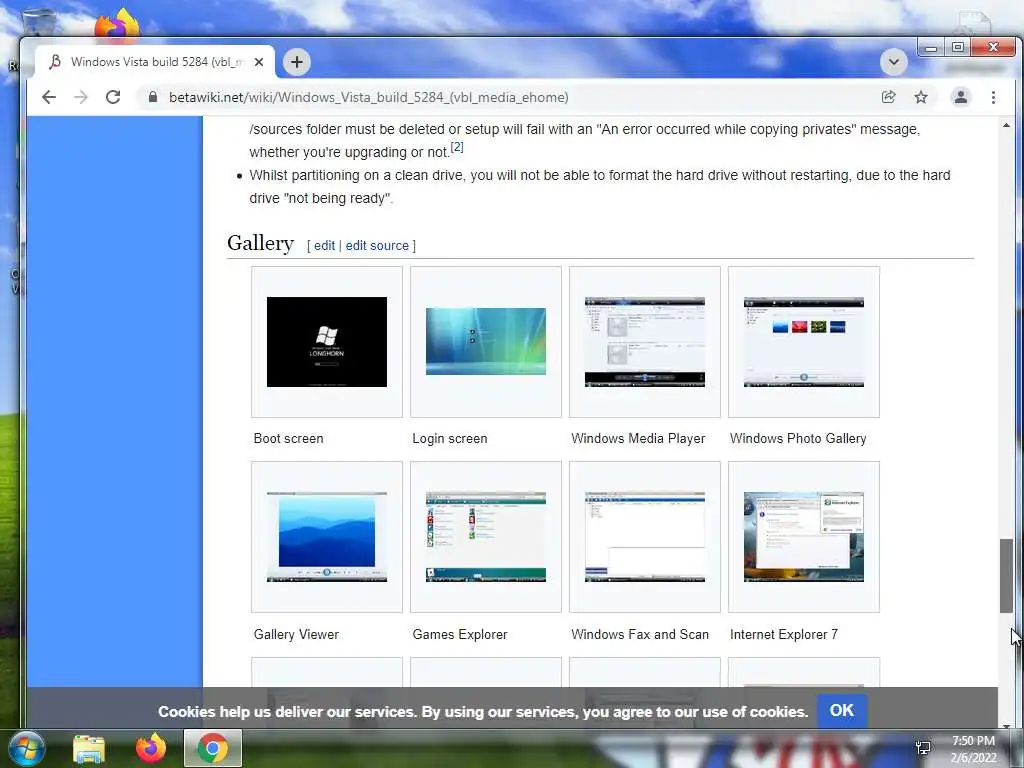The width and height of the screenshot is (1024, 768).
Task: Open the Windows Media Player thumbnail
Action: (x=645, y=342)
